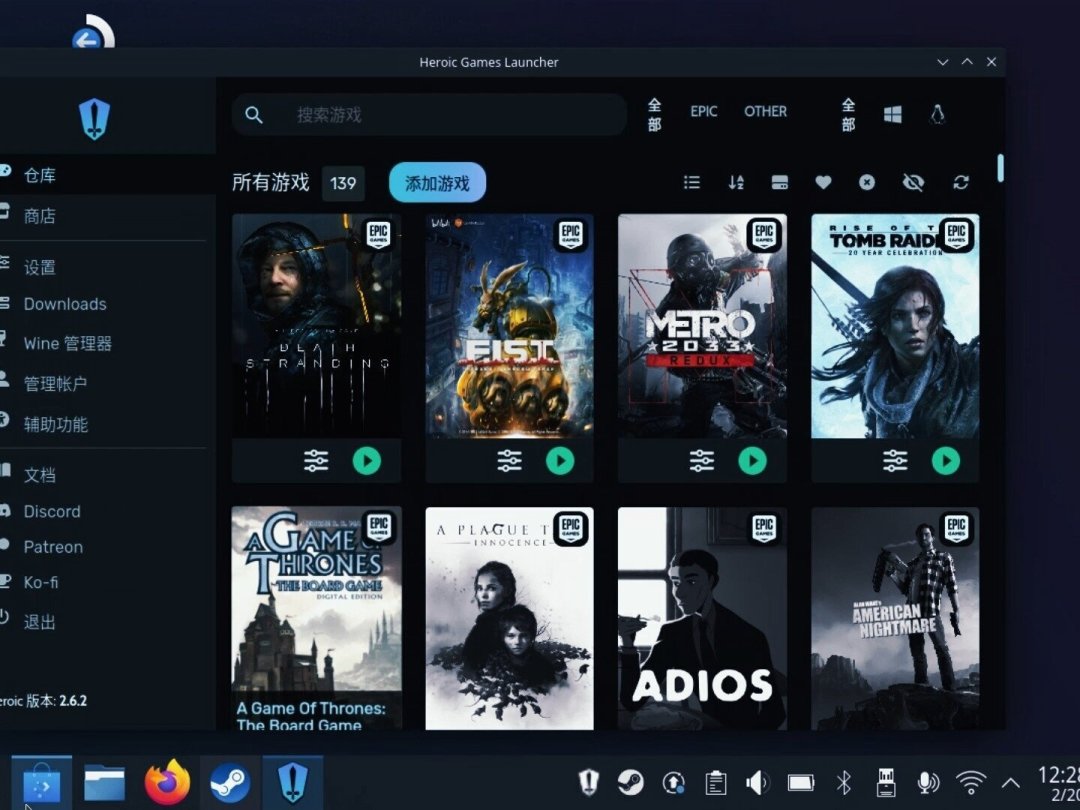
Task: Filter library to EPIC store
Action: 704,112
